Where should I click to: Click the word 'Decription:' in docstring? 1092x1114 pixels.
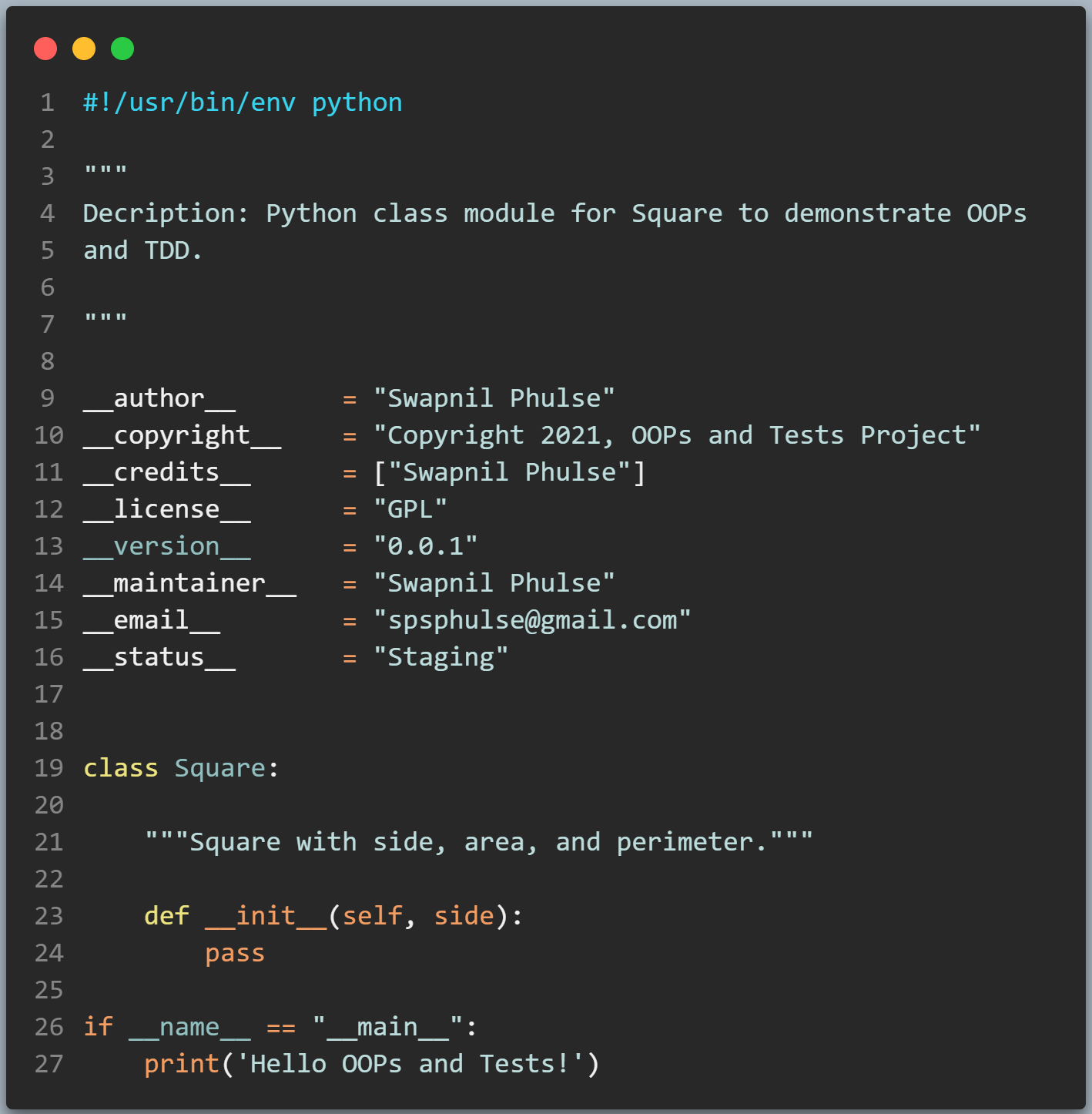(166, 213)
